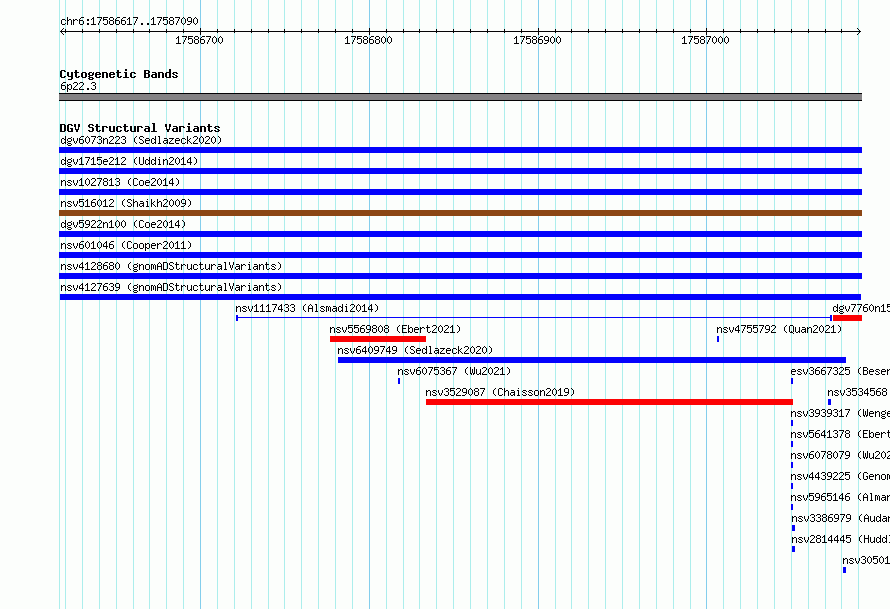Screen dimensions: 890x609
Task: Open variant nsv5569808 (Ebert2021) label
Action: tap(395, 329)
